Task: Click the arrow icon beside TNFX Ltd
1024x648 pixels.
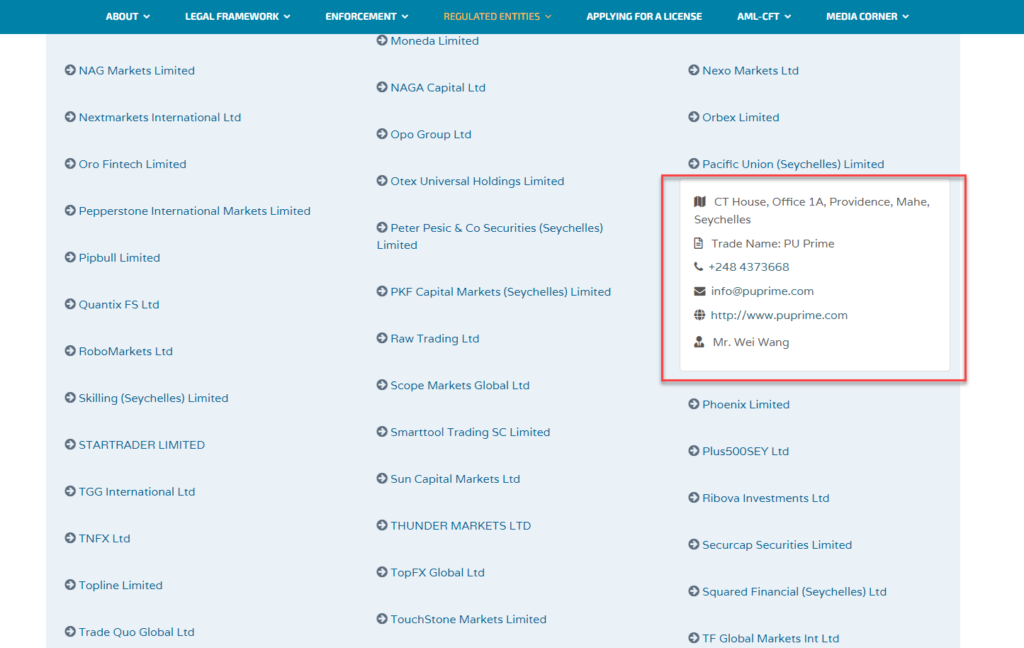Action: [x=70, y=538]
